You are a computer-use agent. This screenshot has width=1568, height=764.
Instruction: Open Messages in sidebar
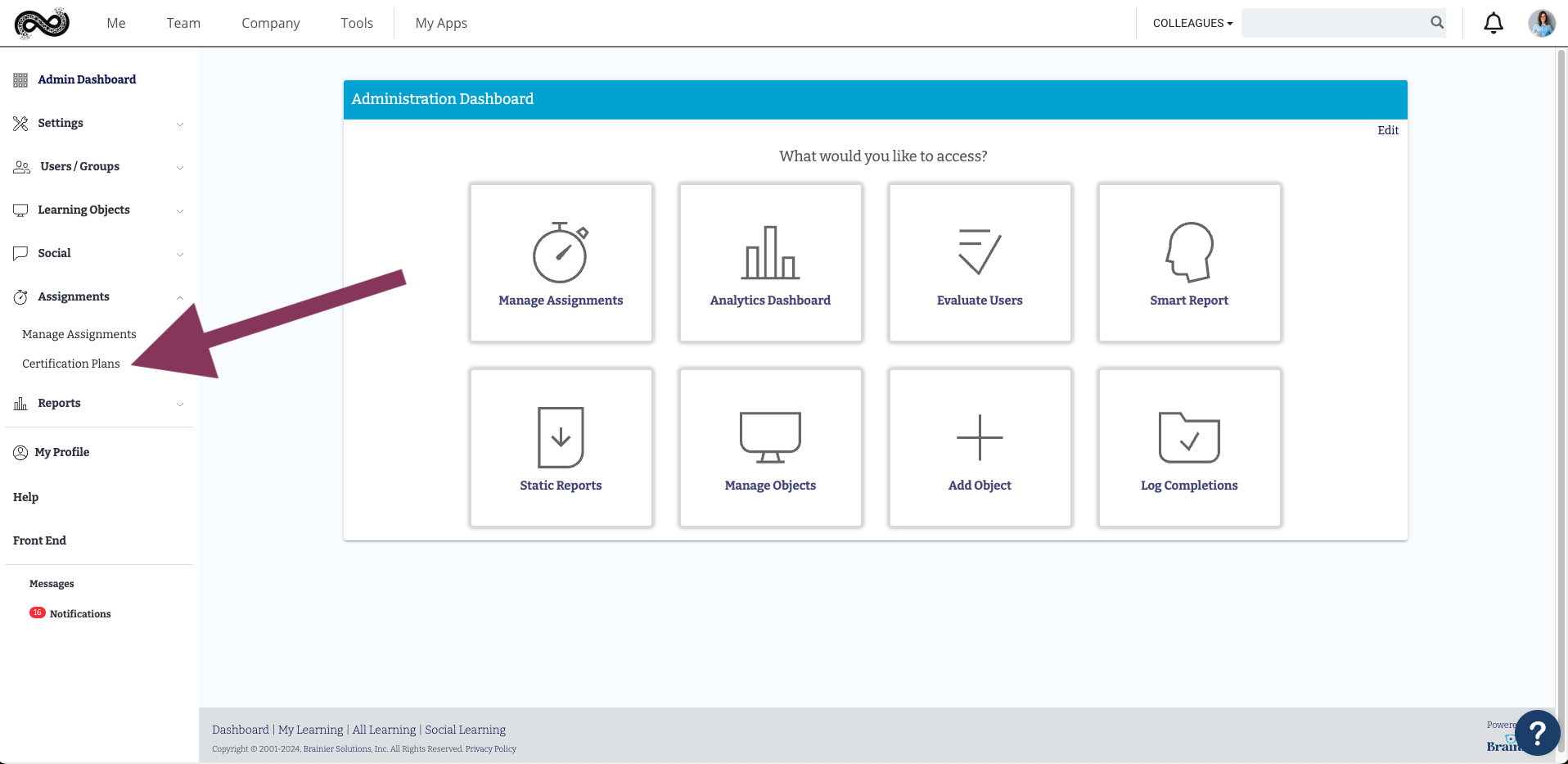tap(52, 584)
